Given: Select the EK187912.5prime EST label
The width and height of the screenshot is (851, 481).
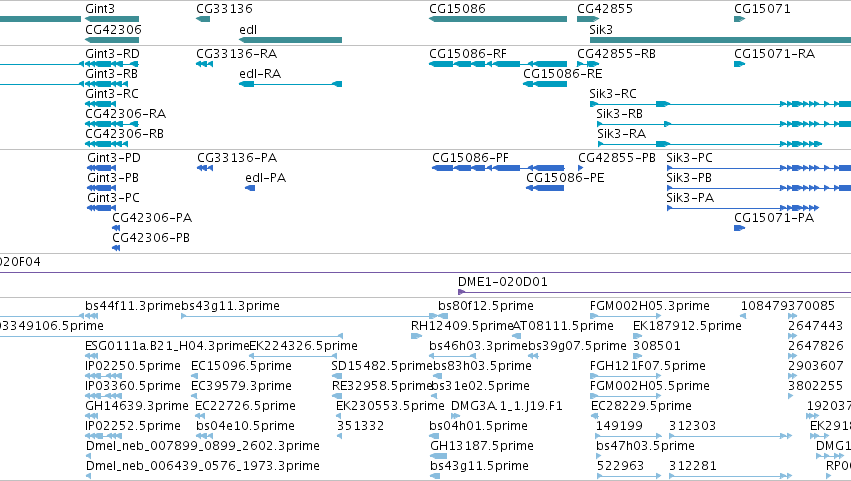Looking at the screenshot, I should tap(687, 326).
